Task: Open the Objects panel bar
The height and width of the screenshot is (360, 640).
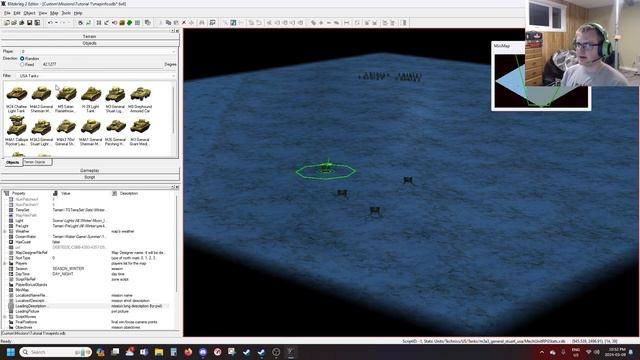Action: [89, 43]
